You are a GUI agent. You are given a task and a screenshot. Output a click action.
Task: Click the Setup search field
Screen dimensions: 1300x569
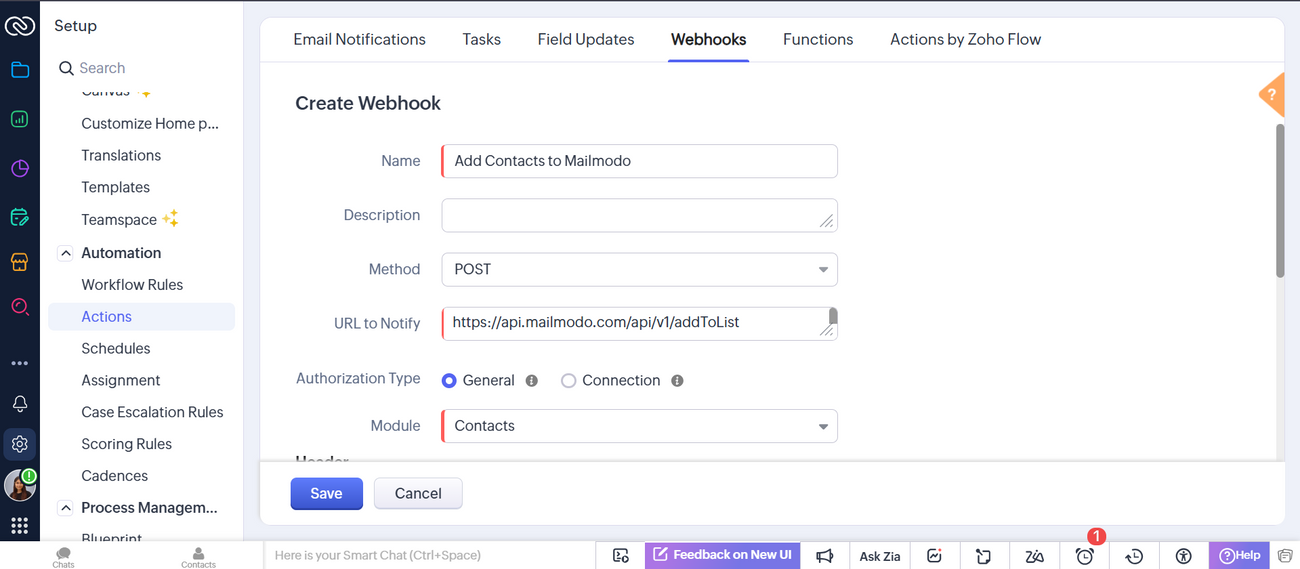tap(140, 68)
